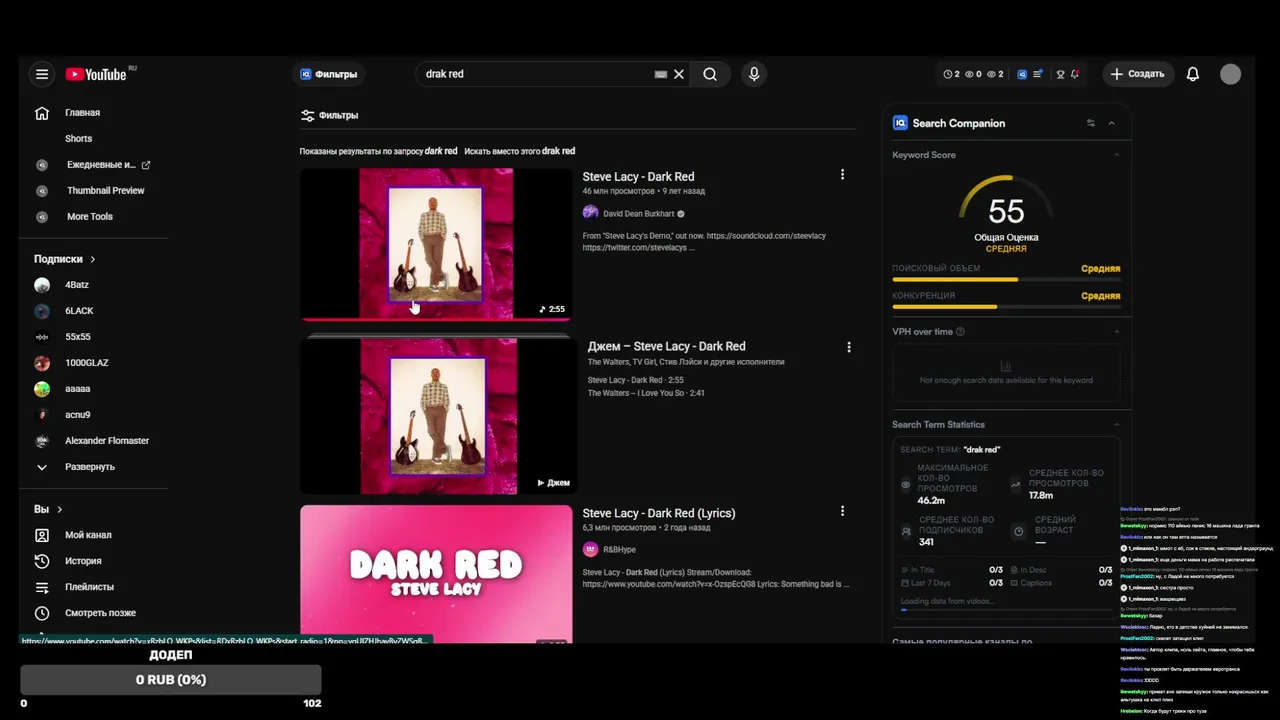Click the Конкуренция progress bar

tap(1006, 307)
